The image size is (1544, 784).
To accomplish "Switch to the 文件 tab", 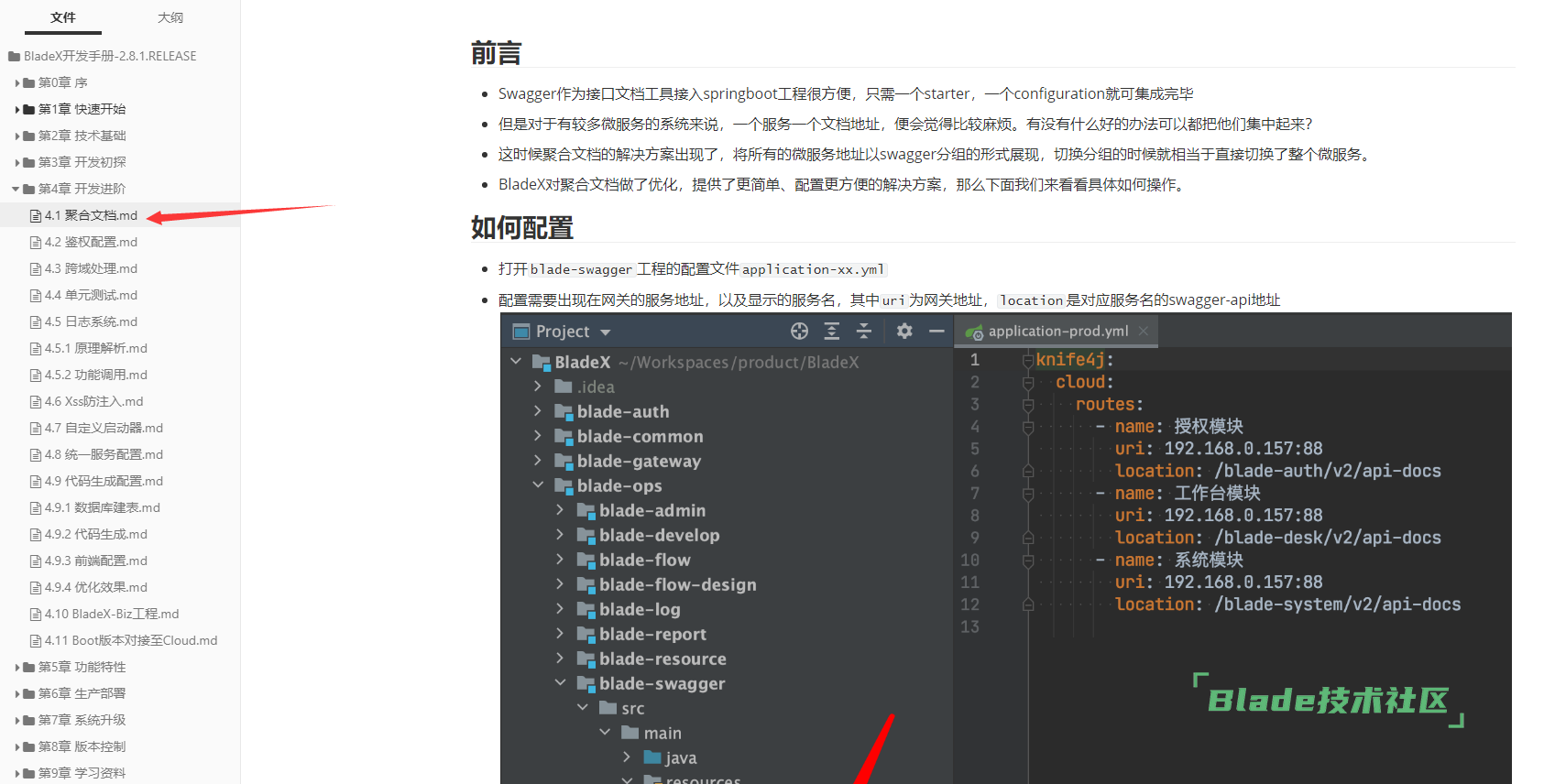I will (x=63, y=17).
